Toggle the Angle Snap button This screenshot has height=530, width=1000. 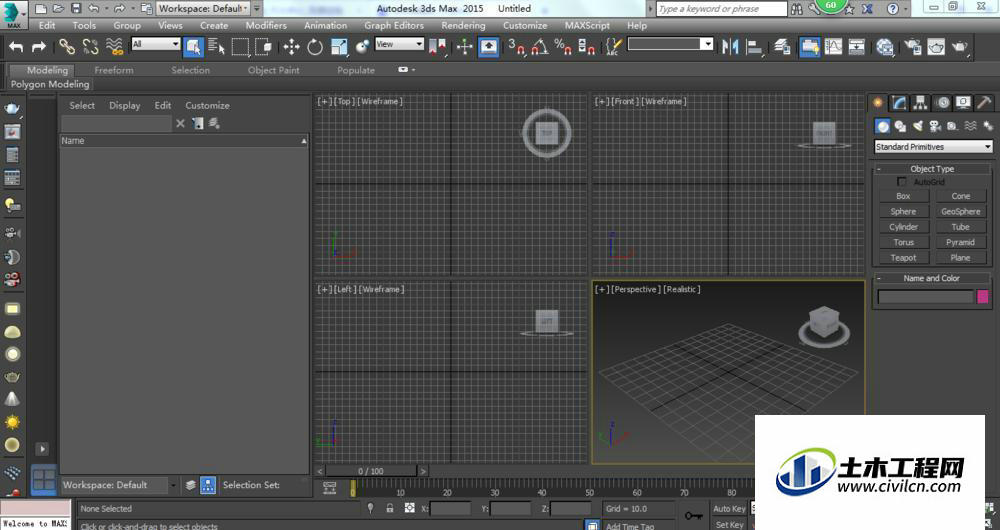(540, 47)
